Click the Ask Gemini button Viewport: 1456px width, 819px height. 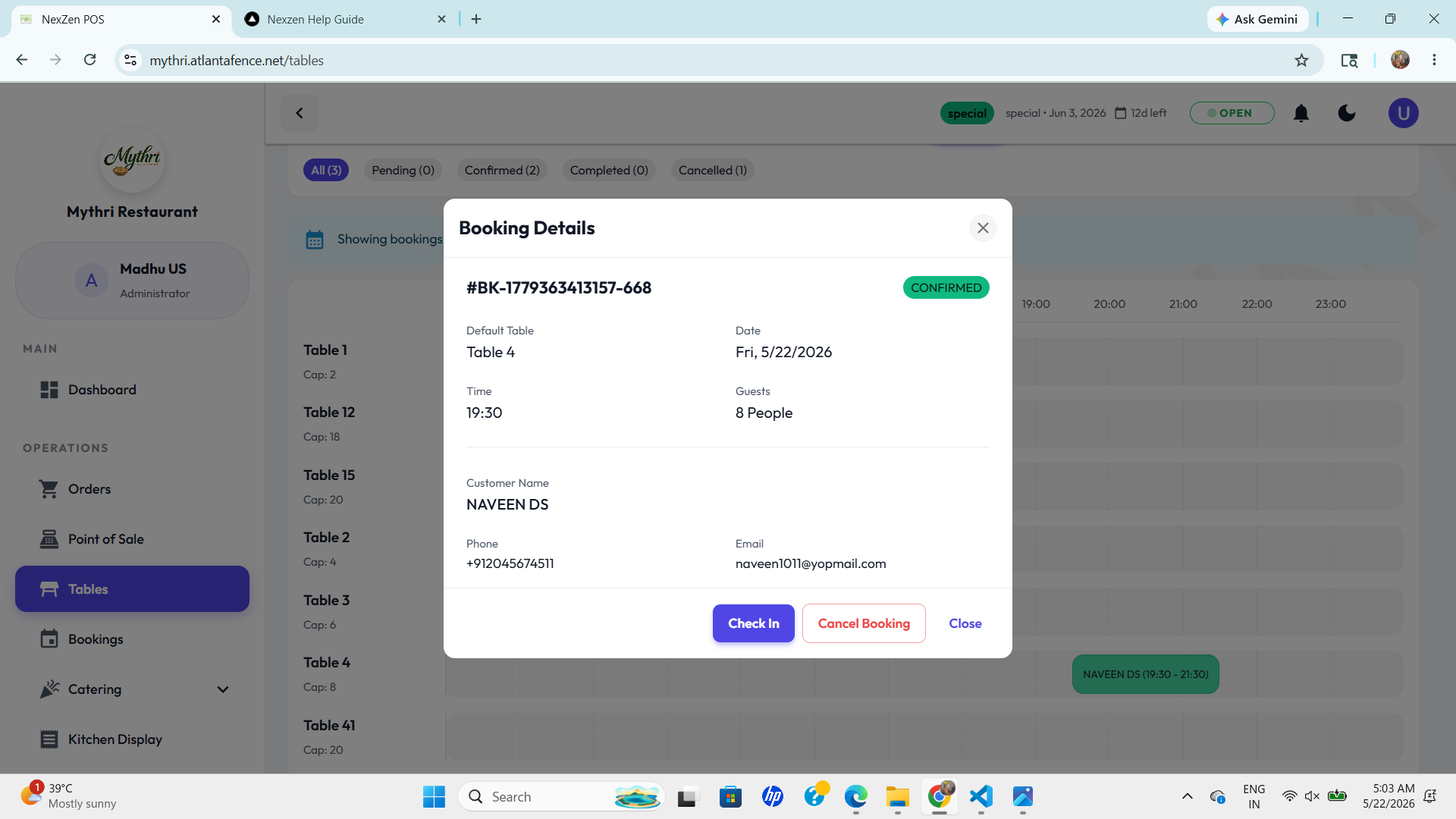click(1257, 19)
